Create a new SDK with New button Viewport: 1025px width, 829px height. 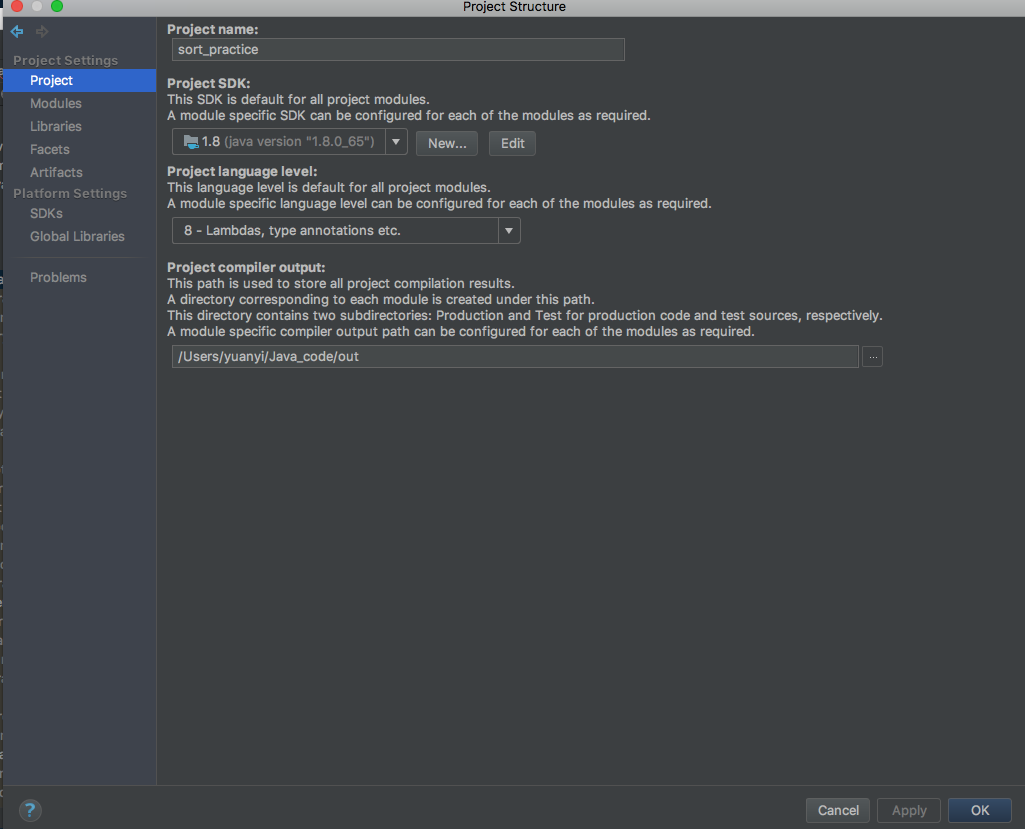point(446,143)
